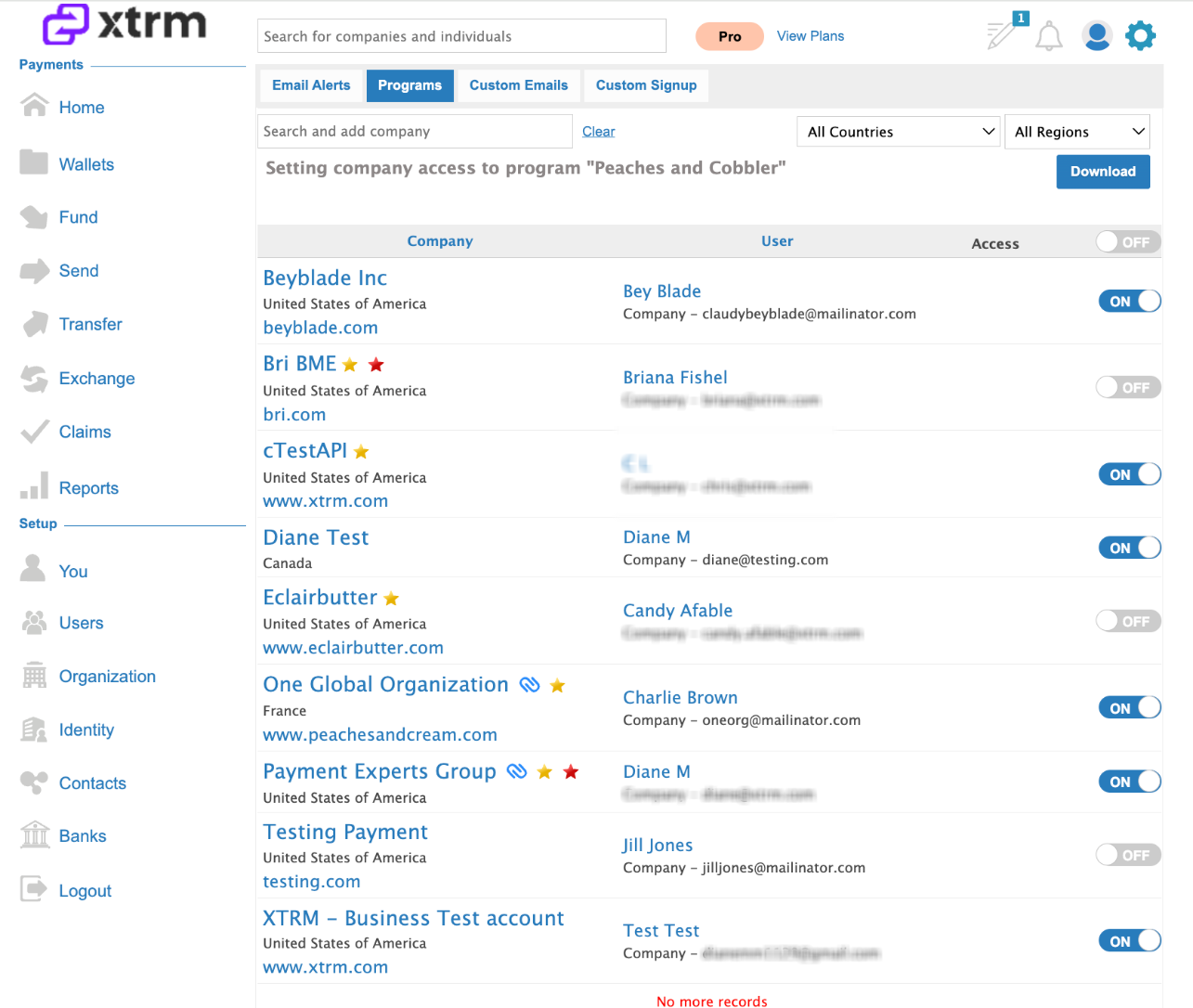Image resolution: width=1193 pixels, height=1008 pixels.
Task: Click the red star next to Bri BME
Action: coord(376,365)
